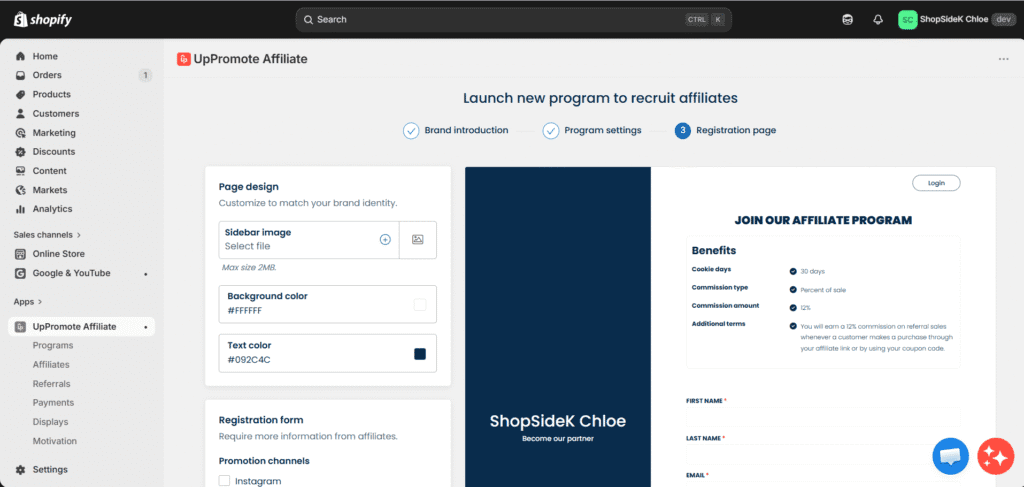
Task: Open the three-dot app menu
Action: tap(1004, 59)
